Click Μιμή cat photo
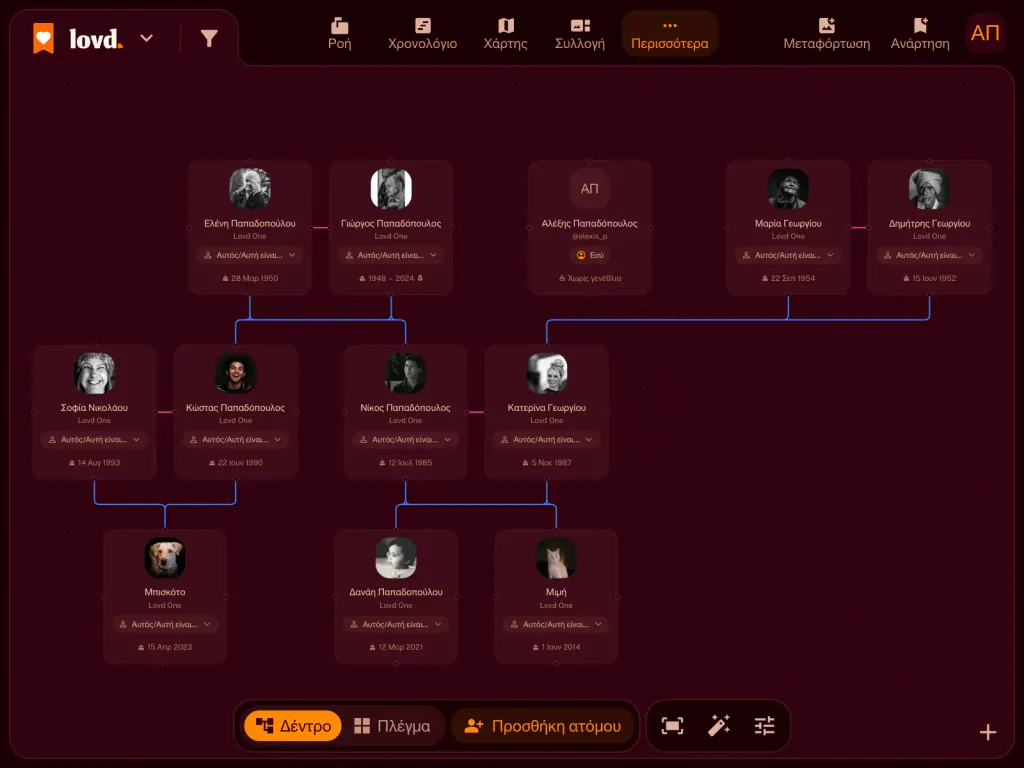 (x=556, y=558)
